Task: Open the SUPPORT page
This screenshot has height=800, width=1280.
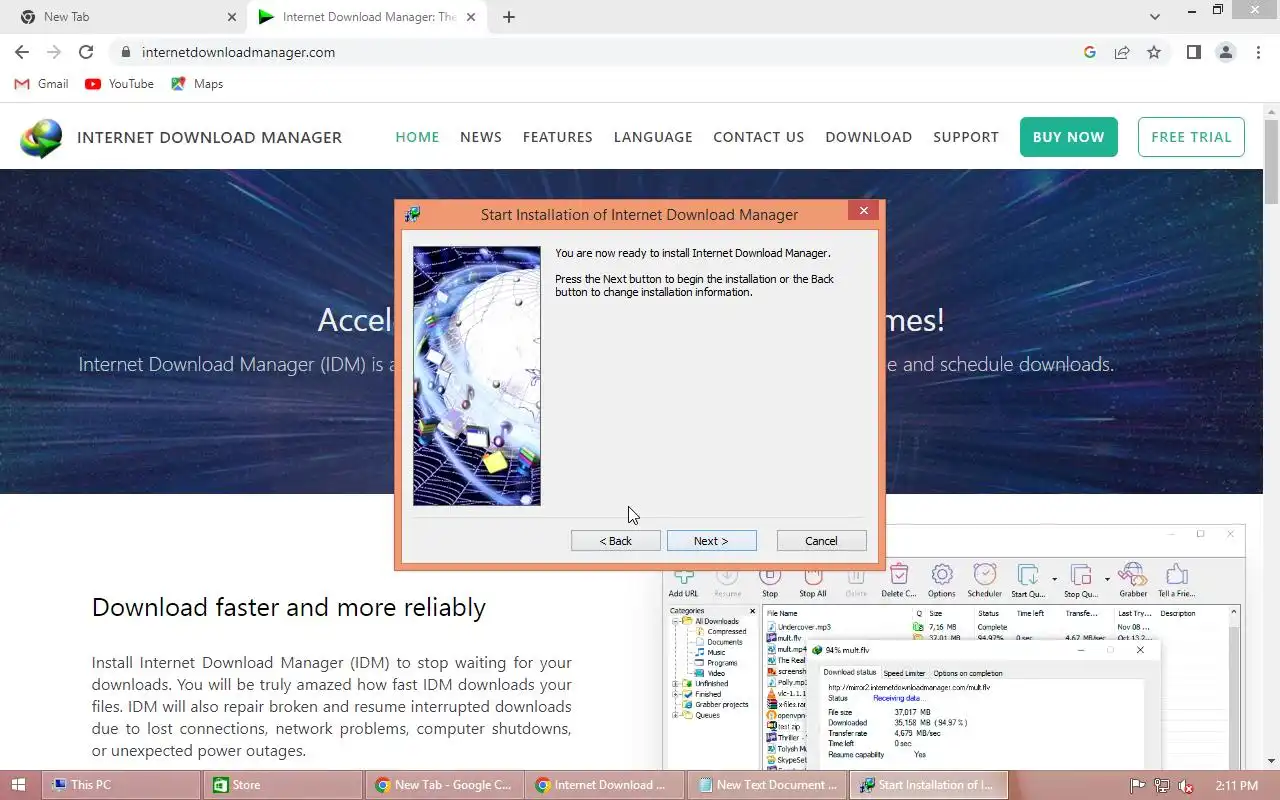Action: (x=966, y=137)
